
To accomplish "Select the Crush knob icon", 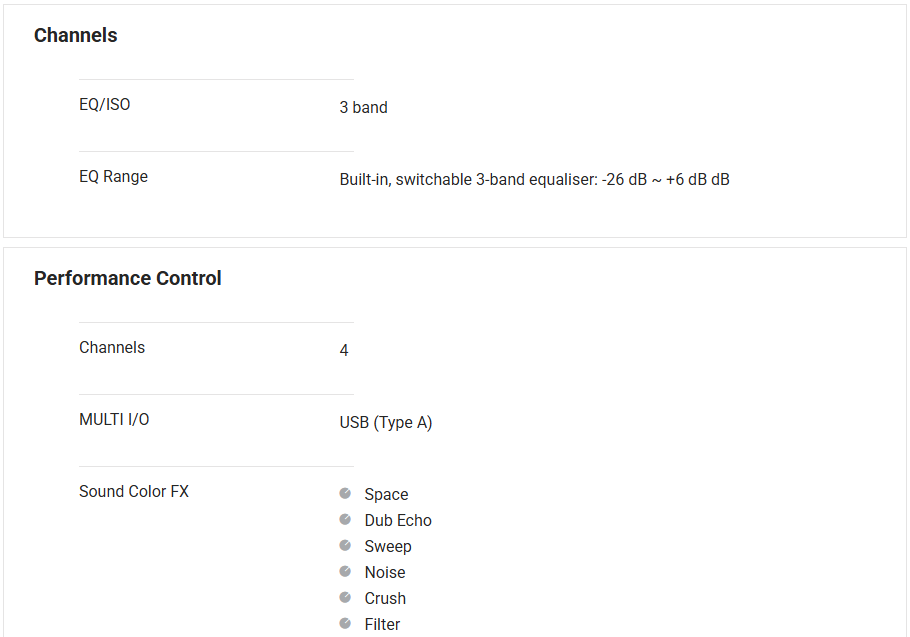I will click(345, 598).
